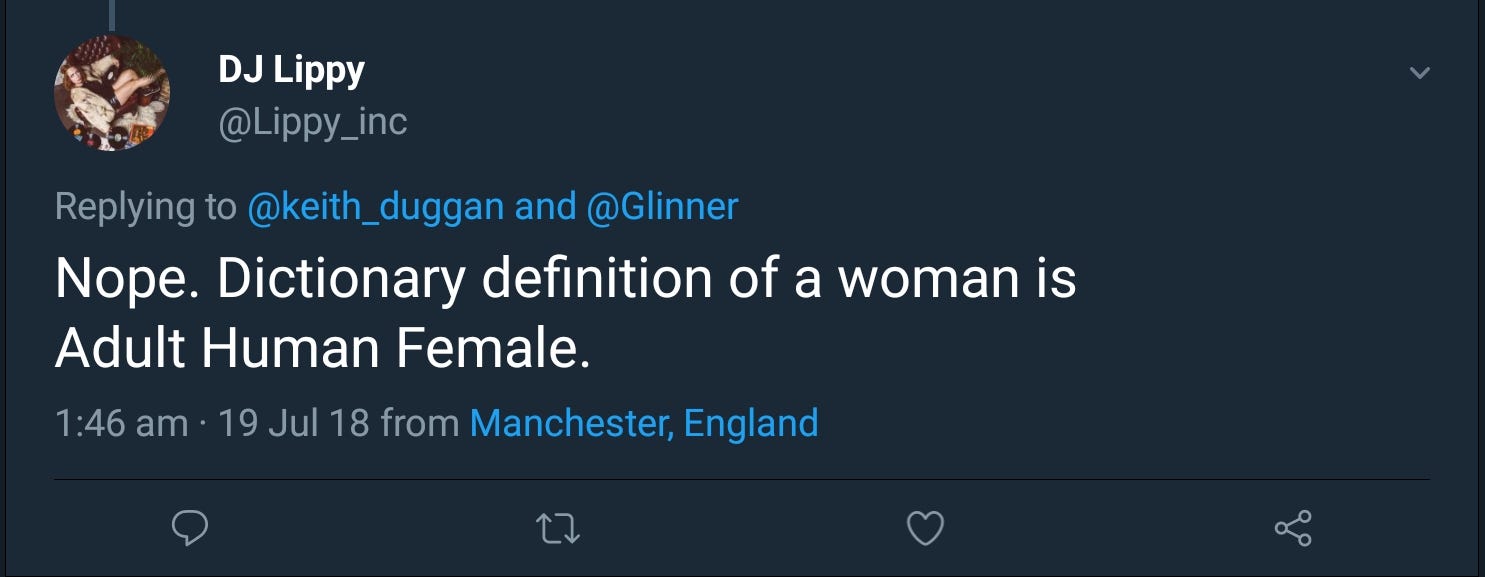Open the @Glinner mention link

(662, 206)
